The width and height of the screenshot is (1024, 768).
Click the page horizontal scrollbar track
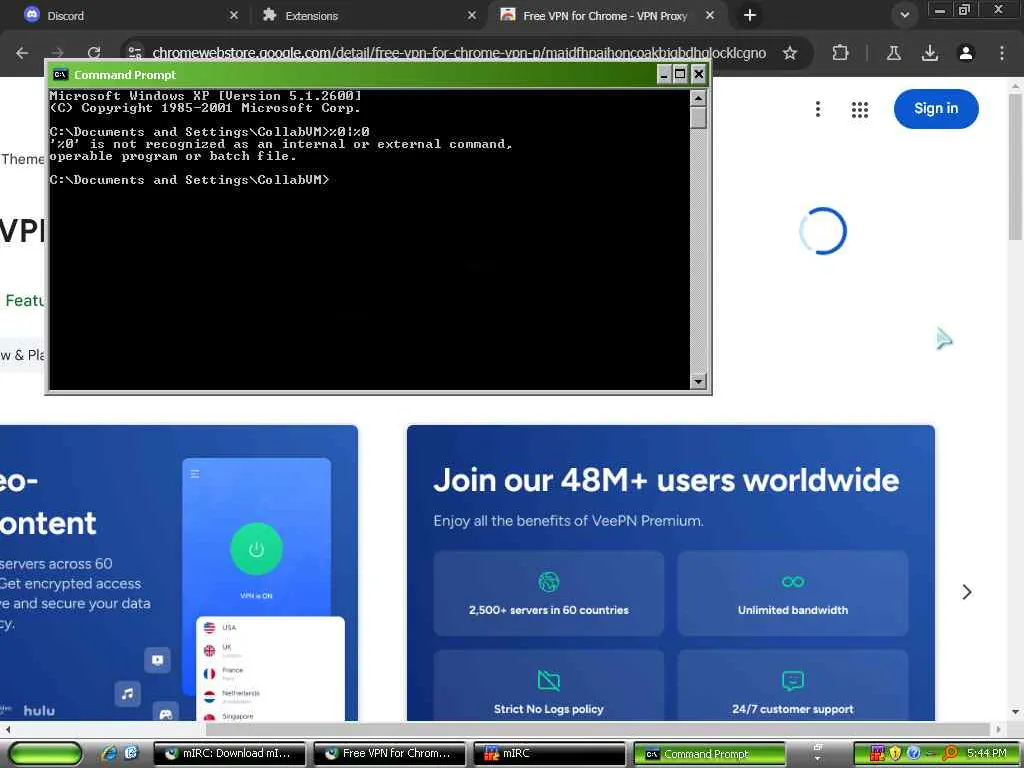[503, 729]
